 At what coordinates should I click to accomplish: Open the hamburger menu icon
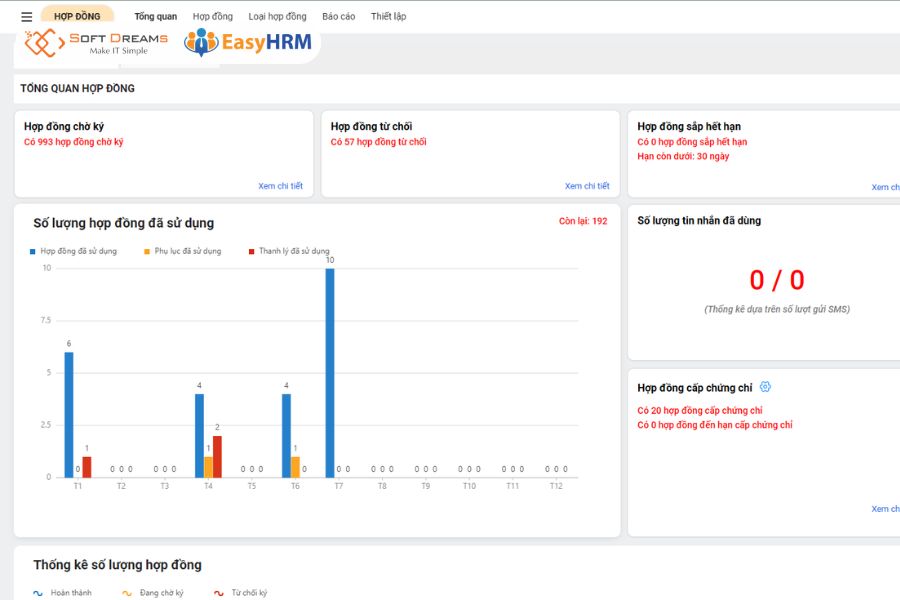coord(26,17)
